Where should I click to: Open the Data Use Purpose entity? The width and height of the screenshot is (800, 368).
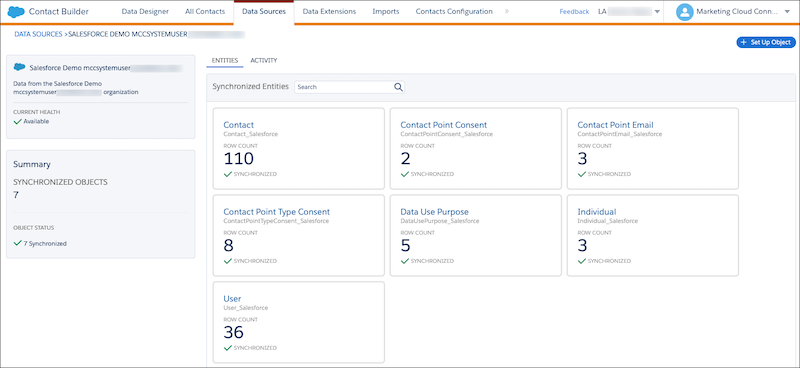(x=434, y=212)
